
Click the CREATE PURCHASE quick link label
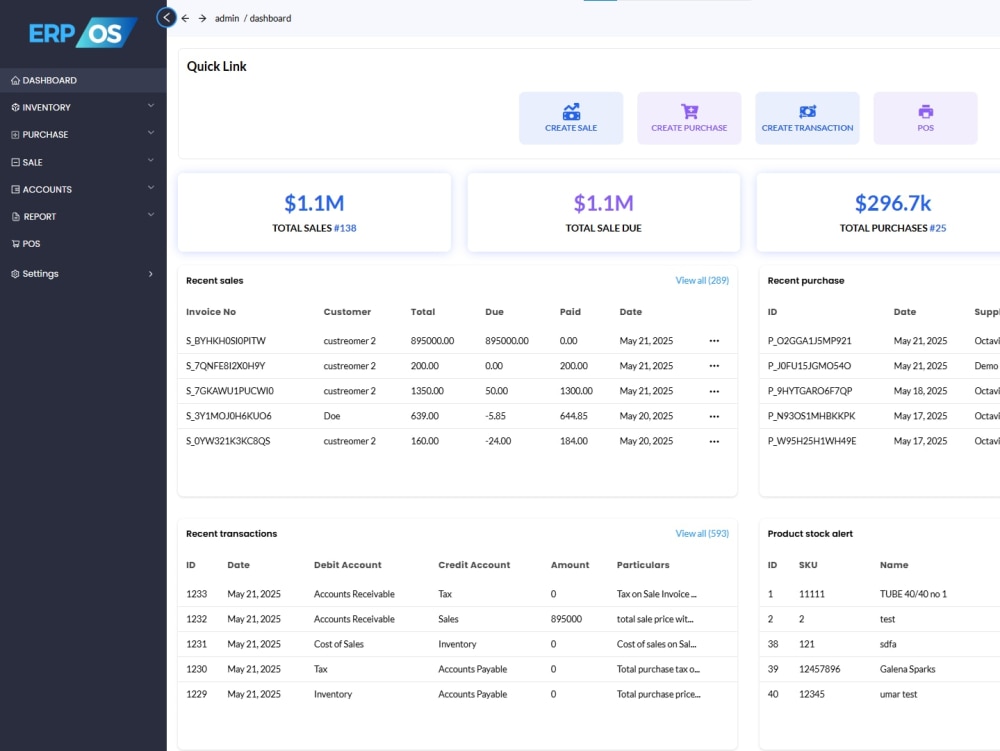pyautogui.click(x=689, y=128)
